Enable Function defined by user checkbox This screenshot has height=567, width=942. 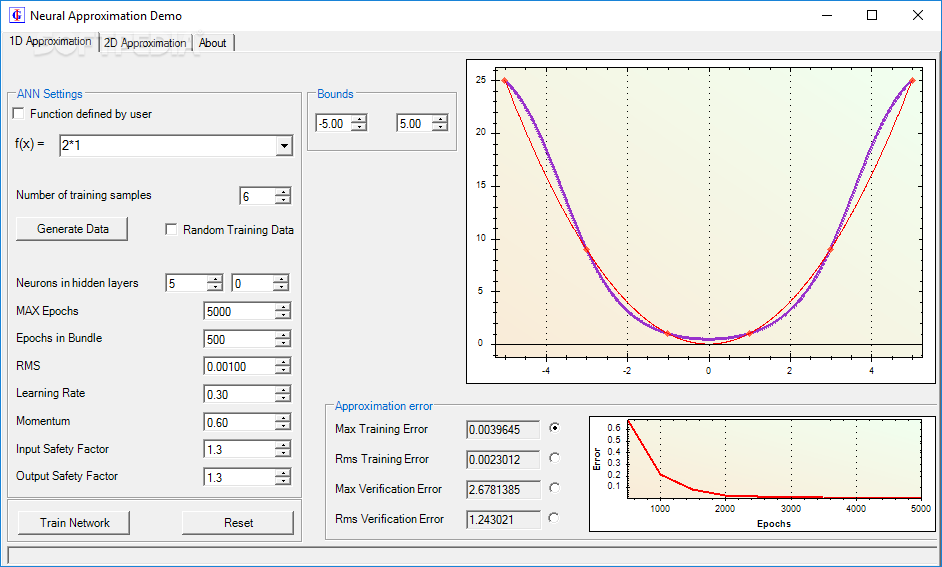pos(19,114)
